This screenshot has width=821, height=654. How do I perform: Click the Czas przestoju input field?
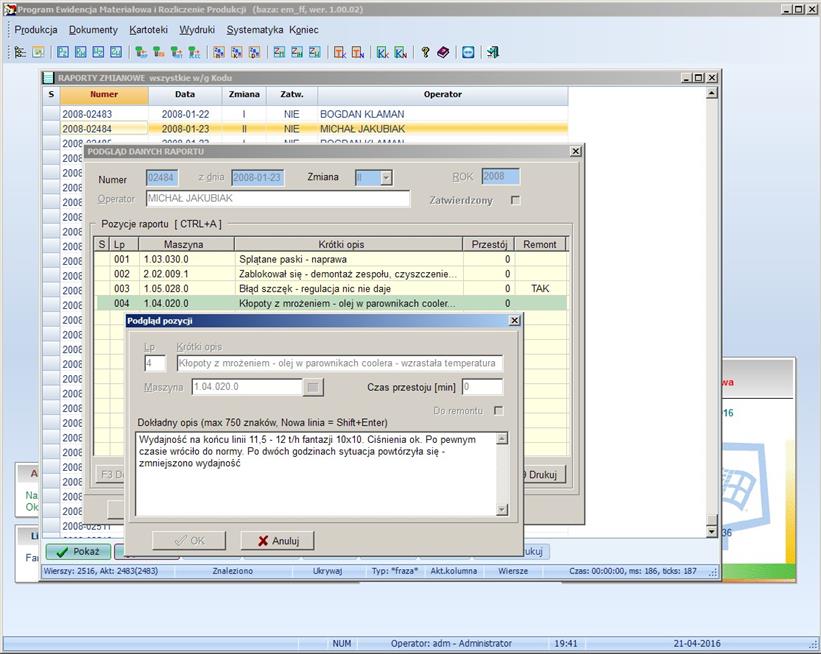pyautogui.click(x=482, y=387)
